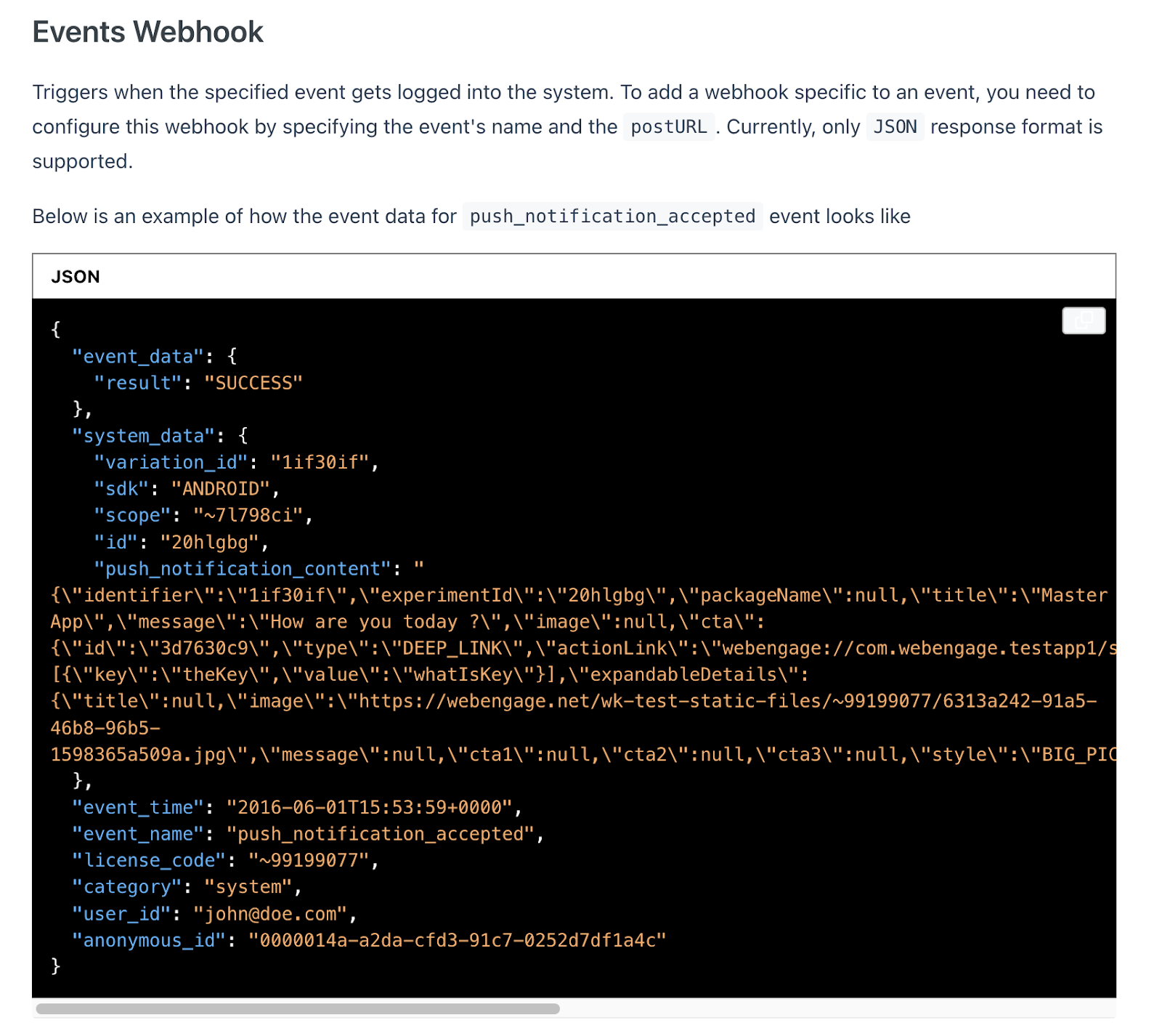This screenshot has height=1036, width=1162.
Task: Click the john@doe.com user_id value
Action: pos(270,914)
